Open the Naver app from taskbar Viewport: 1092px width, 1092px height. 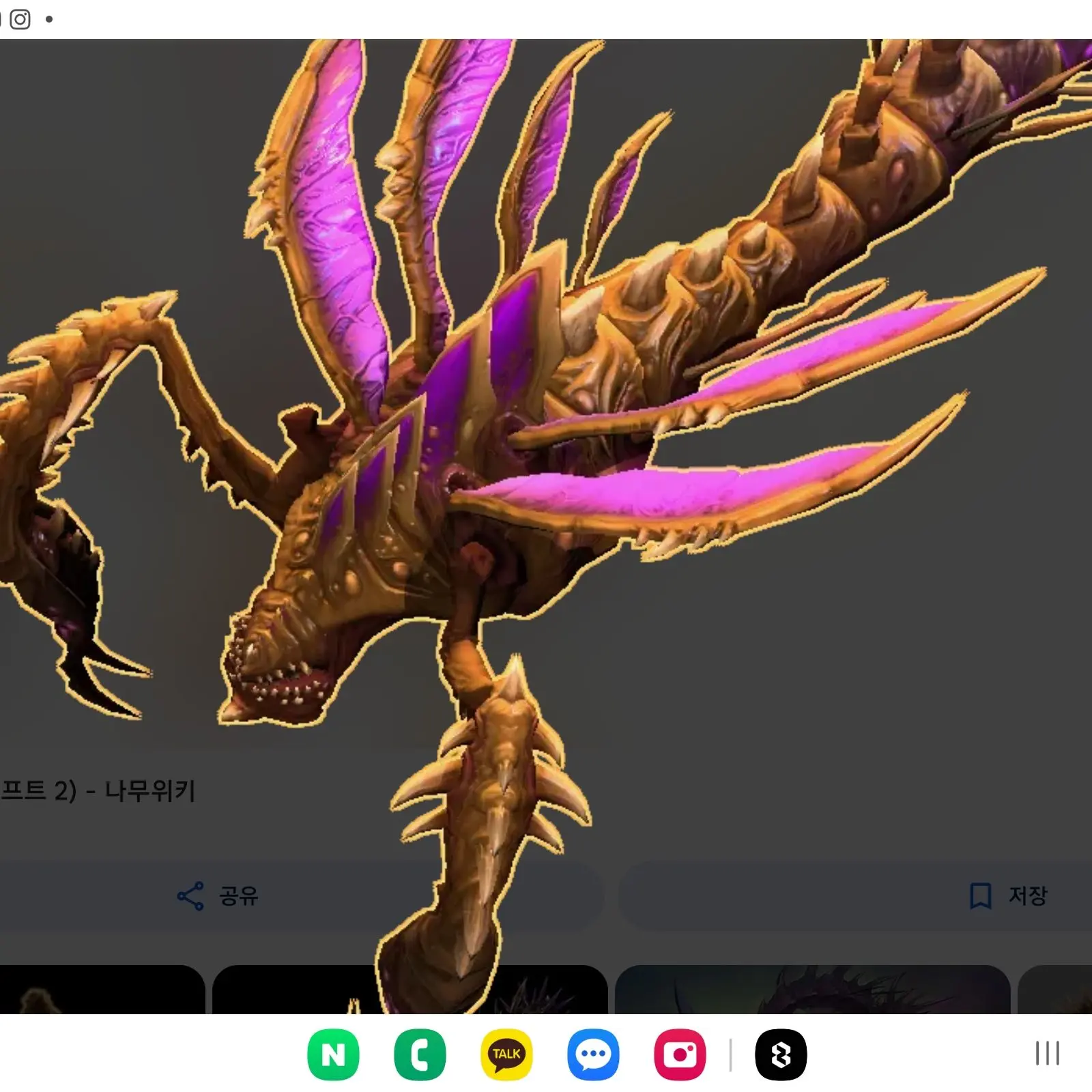pyautogui.click(x=333, y=1054)
